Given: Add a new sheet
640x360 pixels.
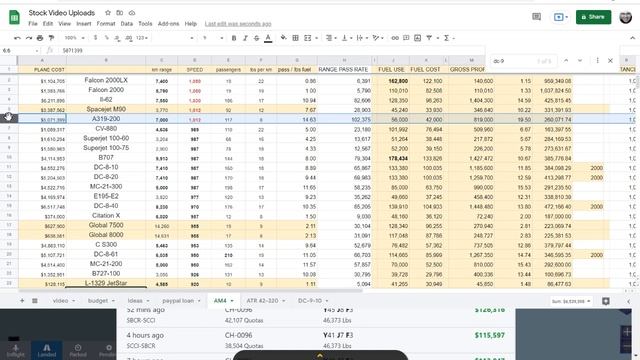Looking at the screenshot, I should tap(22, 301).
